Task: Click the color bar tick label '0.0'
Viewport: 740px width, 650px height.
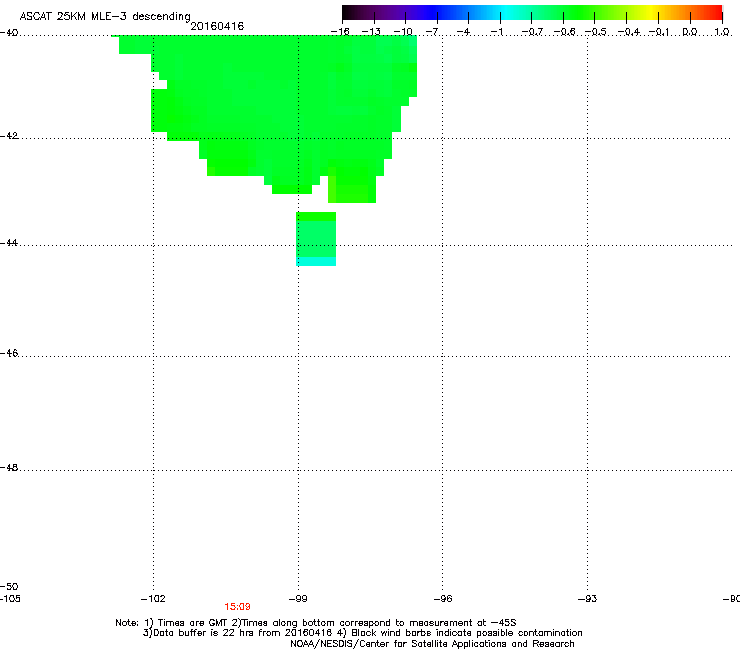Action: point(690,32)
